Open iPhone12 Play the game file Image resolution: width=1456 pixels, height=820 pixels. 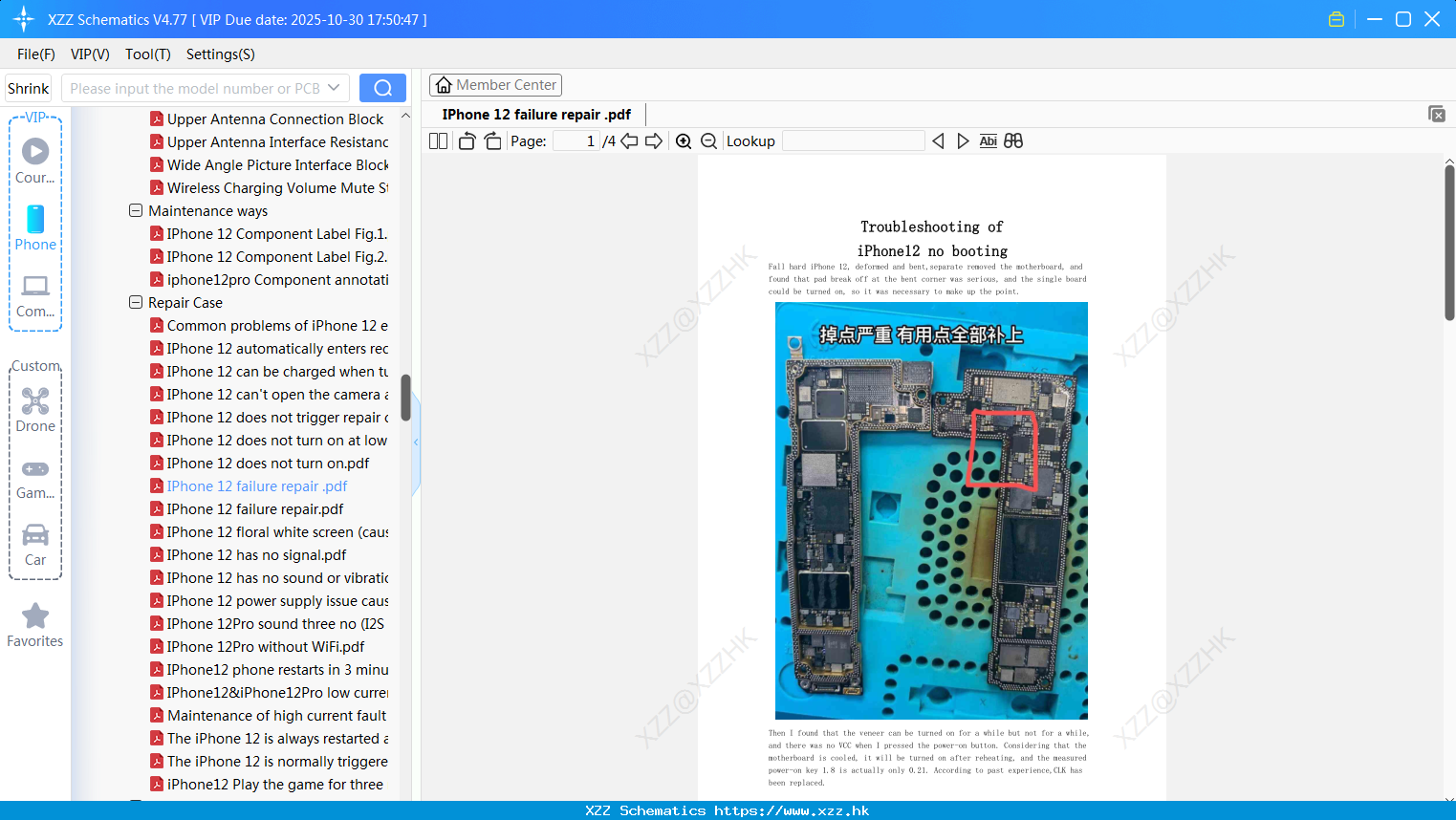click(x=267, y=784)
